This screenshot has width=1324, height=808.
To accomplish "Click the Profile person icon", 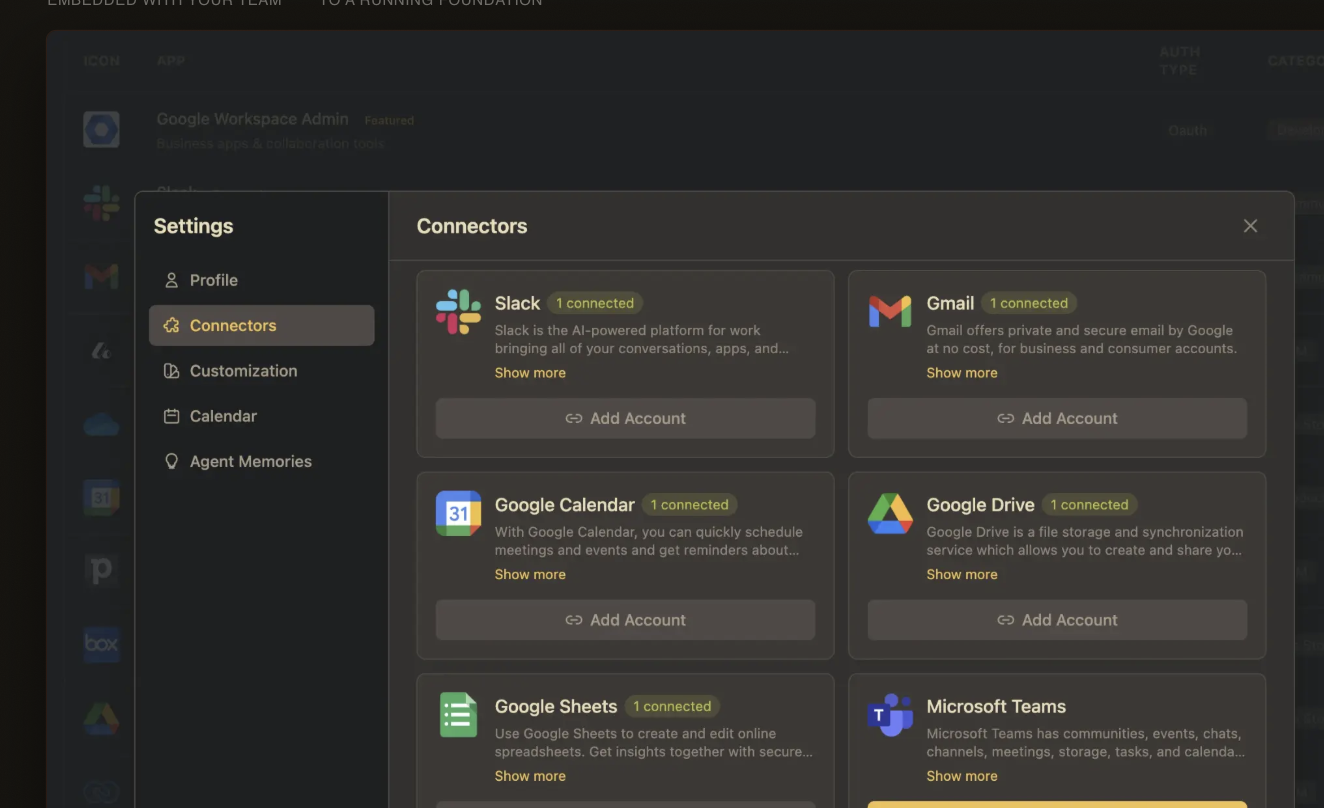I will point(171,280).
